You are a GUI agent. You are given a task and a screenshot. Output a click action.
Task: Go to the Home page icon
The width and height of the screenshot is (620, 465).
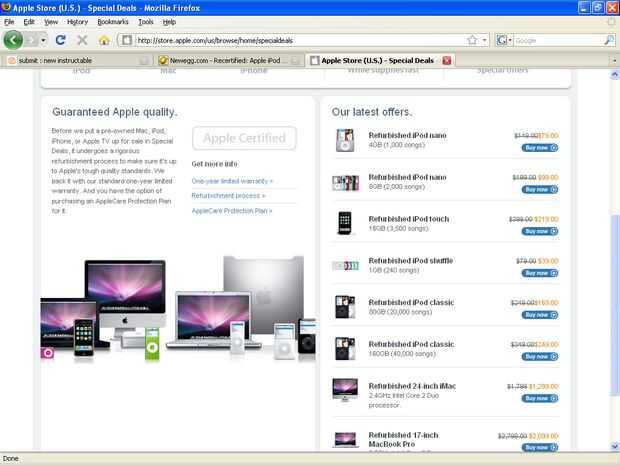pos(104,40)
